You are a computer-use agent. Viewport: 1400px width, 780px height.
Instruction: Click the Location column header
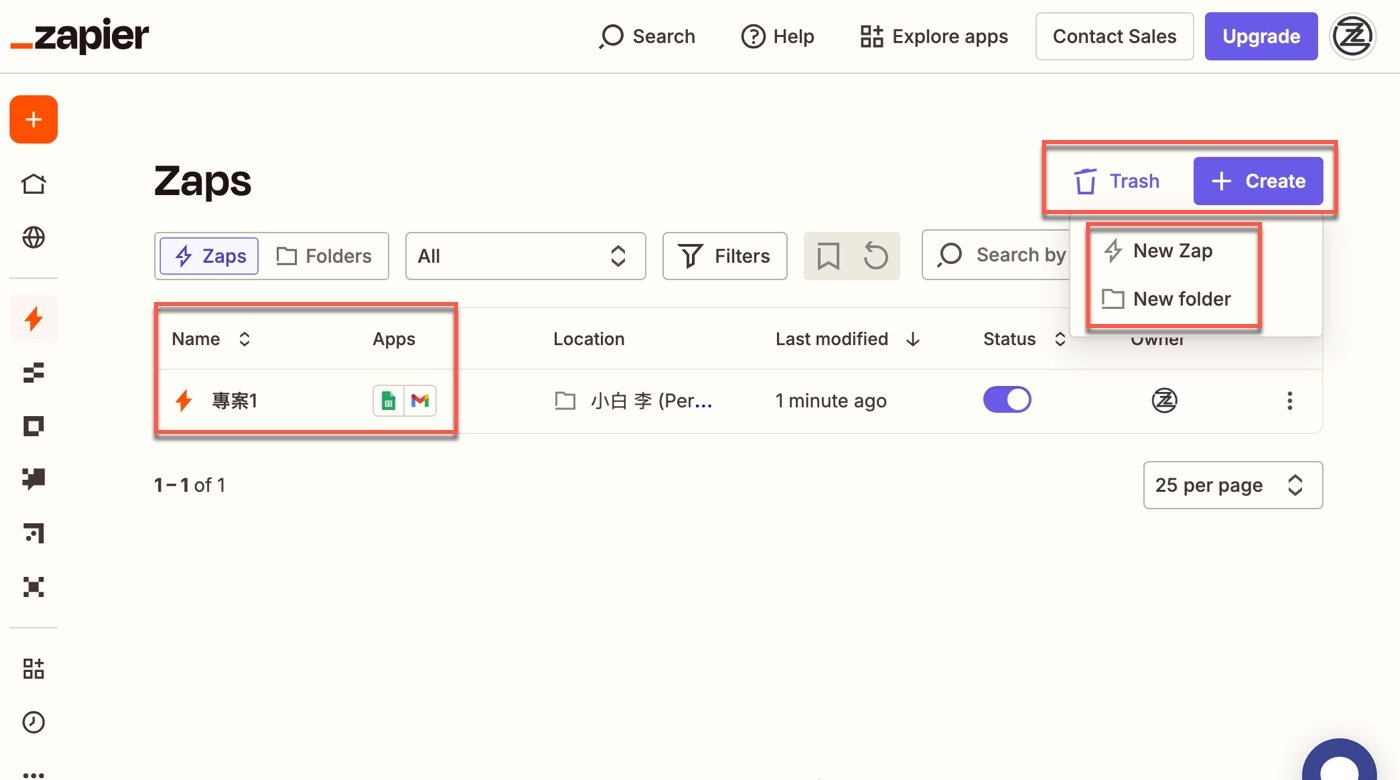point(589,339)
